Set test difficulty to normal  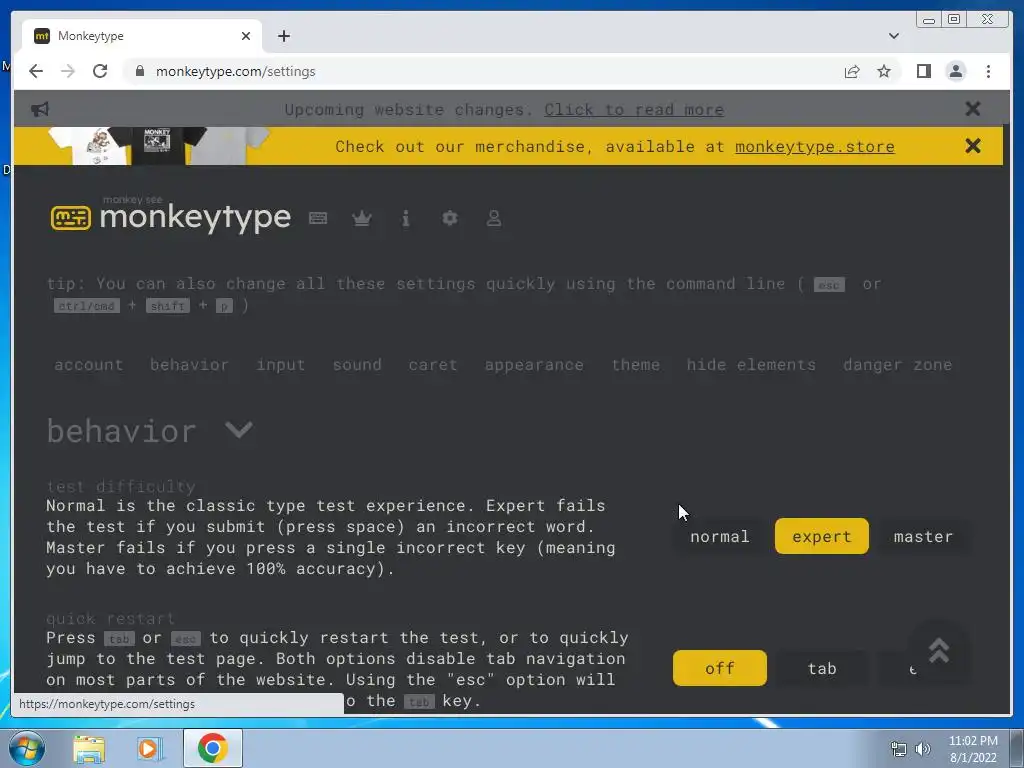tap(720, 536)
